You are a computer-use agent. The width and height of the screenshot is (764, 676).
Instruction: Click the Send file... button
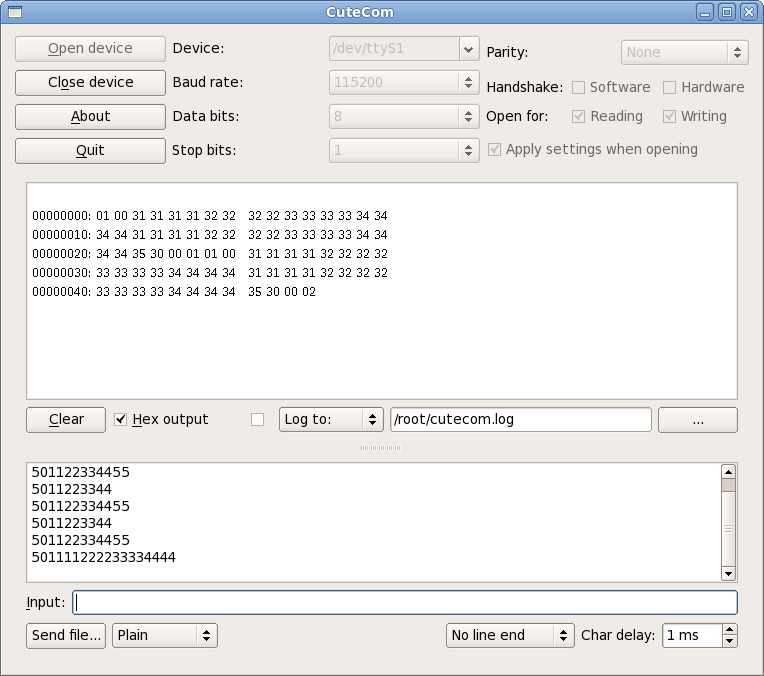click(x=66, y=636)
